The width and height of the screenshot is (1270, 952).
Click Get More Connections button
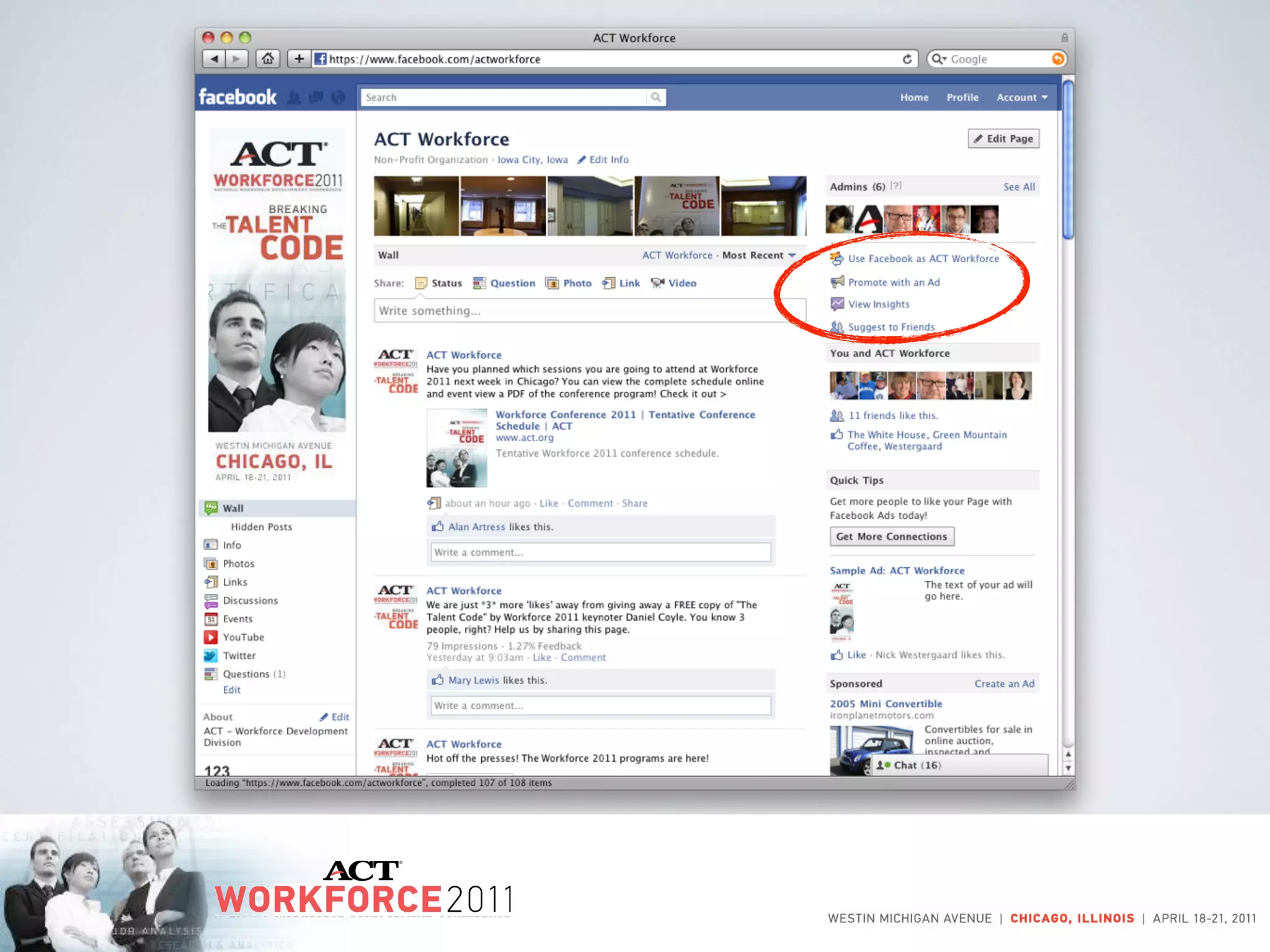pos(892,537)
